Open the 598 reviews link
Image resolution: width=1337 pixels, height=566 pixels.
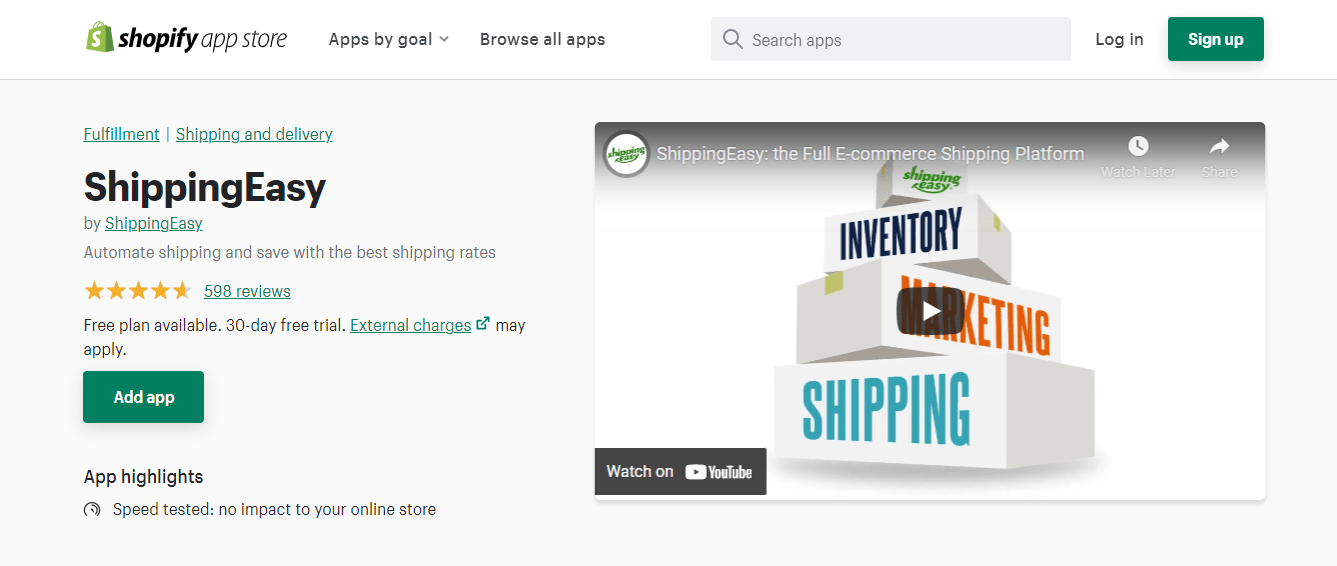point(247,291)
